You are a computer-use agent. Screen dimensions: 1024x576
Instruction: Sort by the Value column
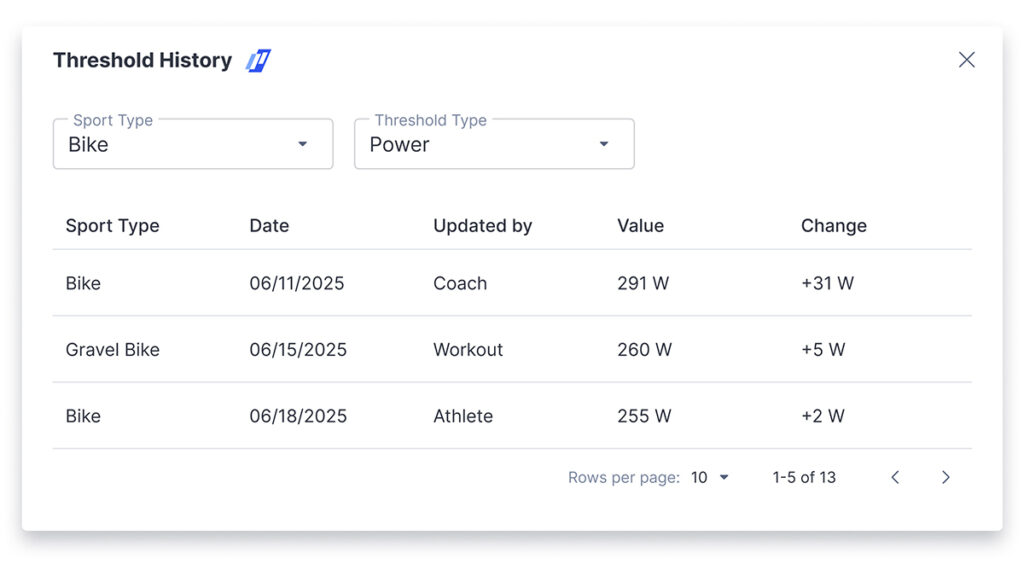click(x=640, y=226)
